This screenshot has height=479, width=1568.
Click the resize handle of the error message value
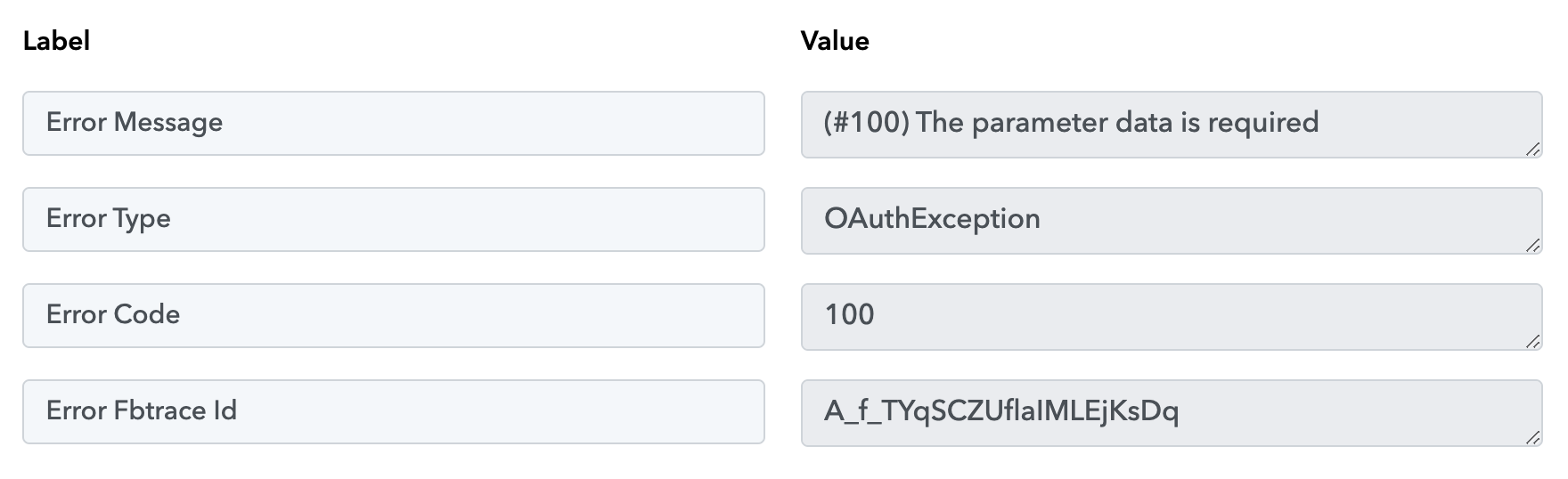(x=1532, y=150)
